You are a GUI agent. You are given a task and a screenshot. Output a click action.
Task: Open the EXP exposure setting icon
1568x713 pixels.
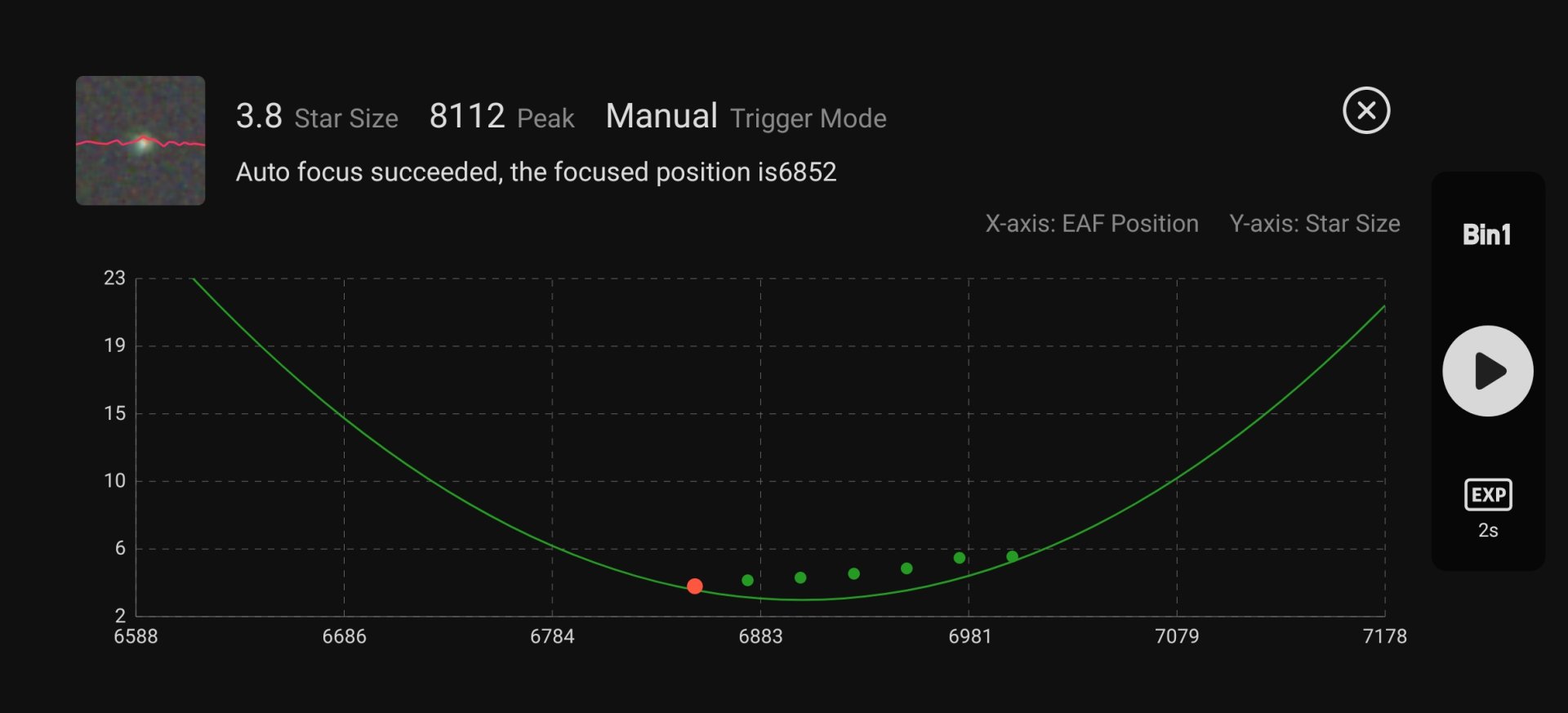pyautogui.click(x=1488, y=495)
